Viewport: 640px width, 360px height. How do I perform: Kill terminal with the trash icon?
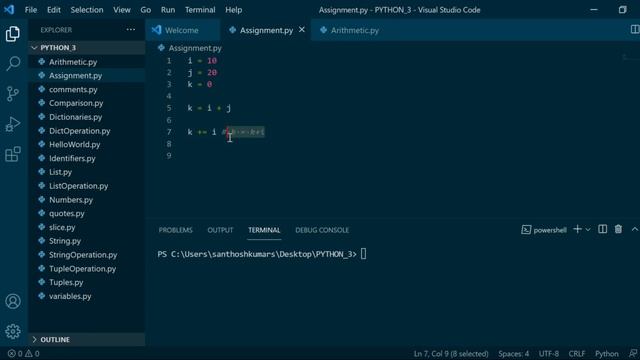[x=618, y=229]
